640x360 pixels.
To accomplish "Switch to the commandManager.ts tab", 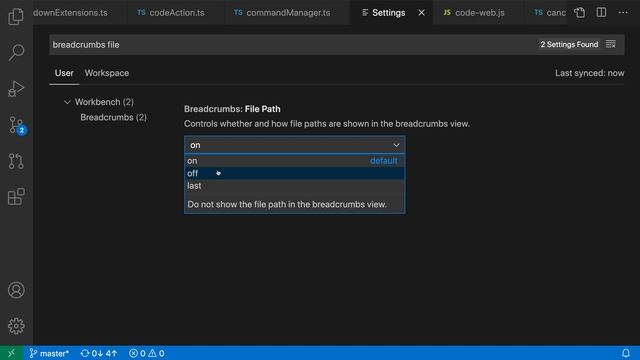I will [x=282, y=13].
